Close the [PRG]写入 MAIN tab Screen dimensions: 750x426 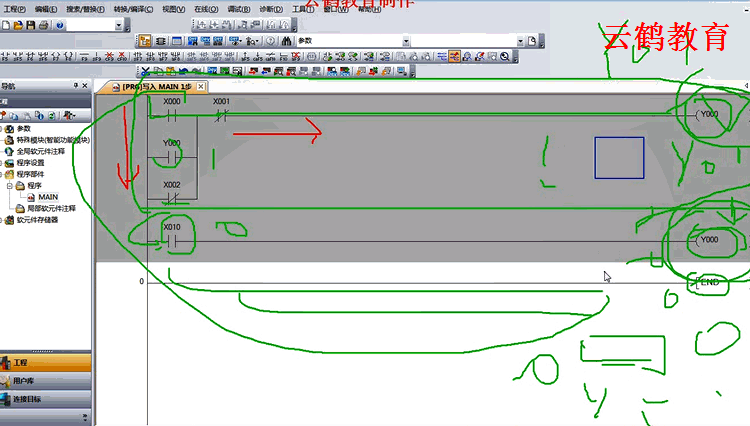(x=201, y=87)
